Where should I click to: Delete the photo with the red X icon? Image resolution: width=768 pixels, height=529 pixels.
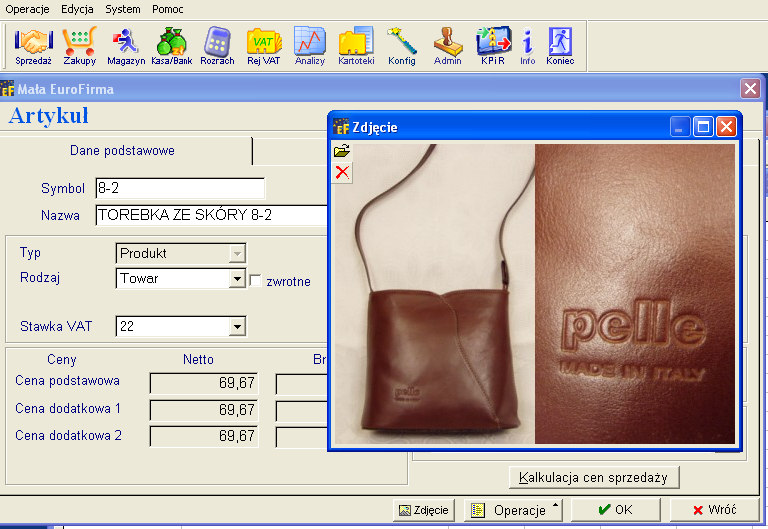(x=342, y=172)
